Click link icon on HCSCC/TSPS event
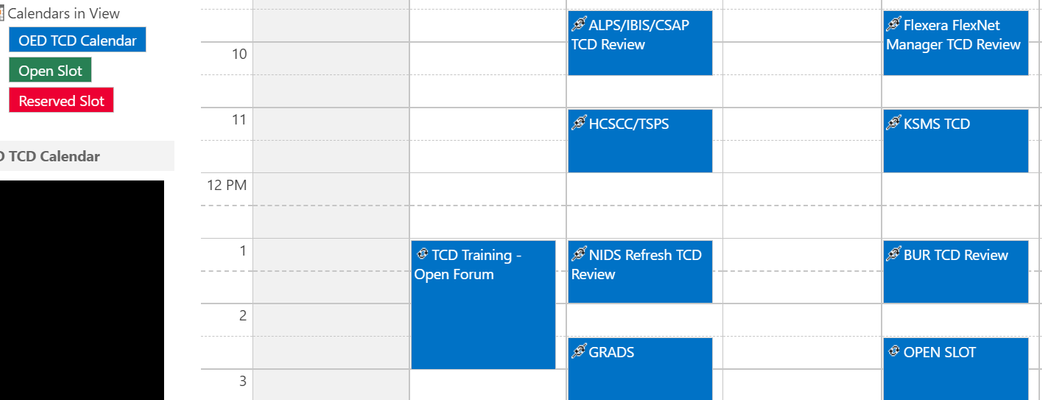1042x400 pixels. point(579,124)
